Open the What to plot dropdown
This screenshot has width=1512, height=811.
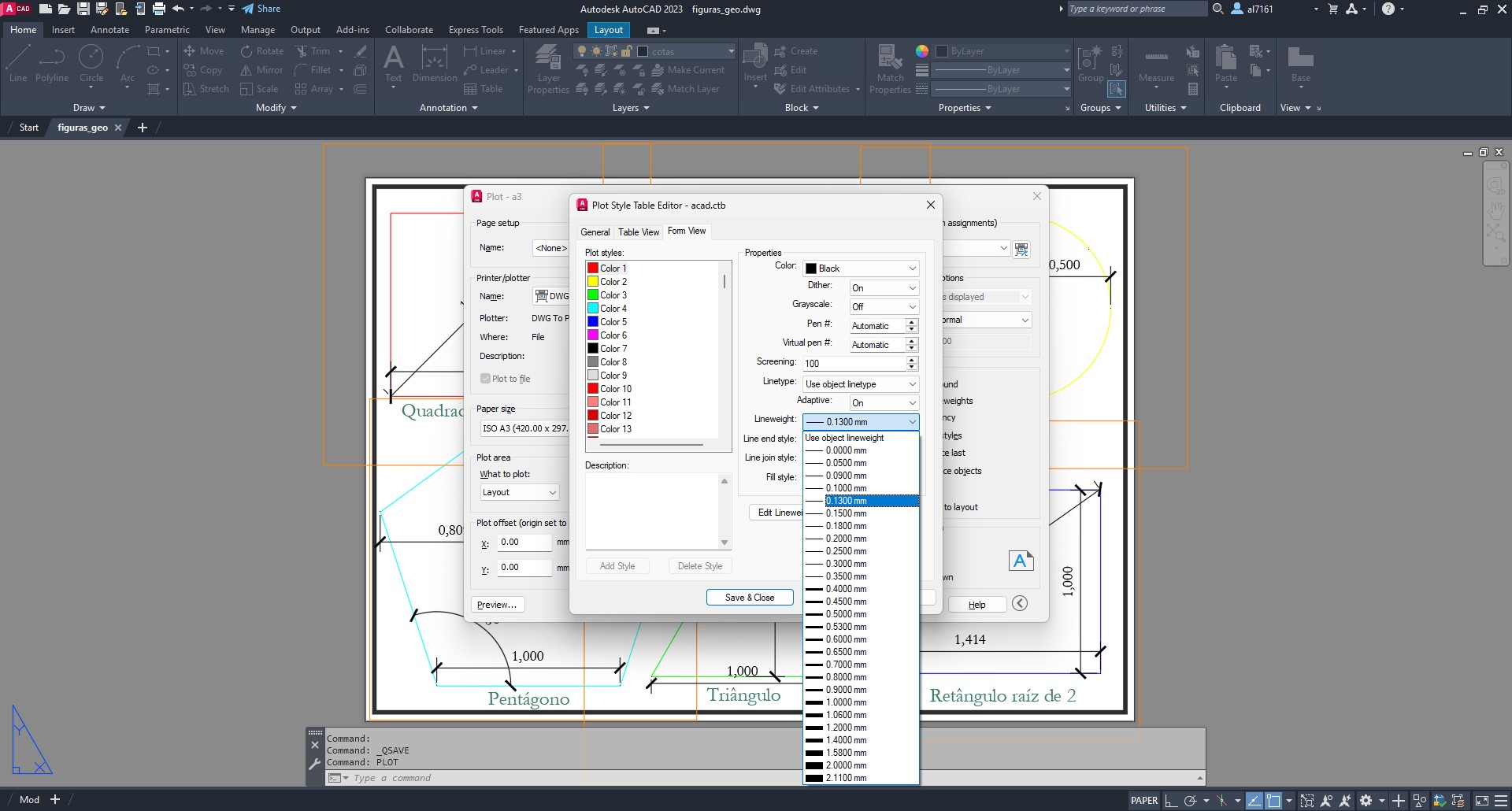point(520,492)
